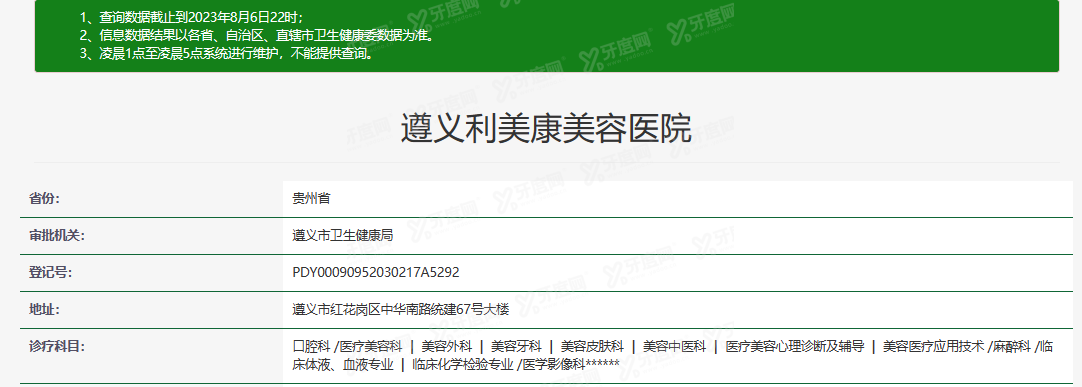This screenshot has width=1082, height=387.
Task: Click the title 遵义利美康美容医院
Action: (x=546, y=129)
